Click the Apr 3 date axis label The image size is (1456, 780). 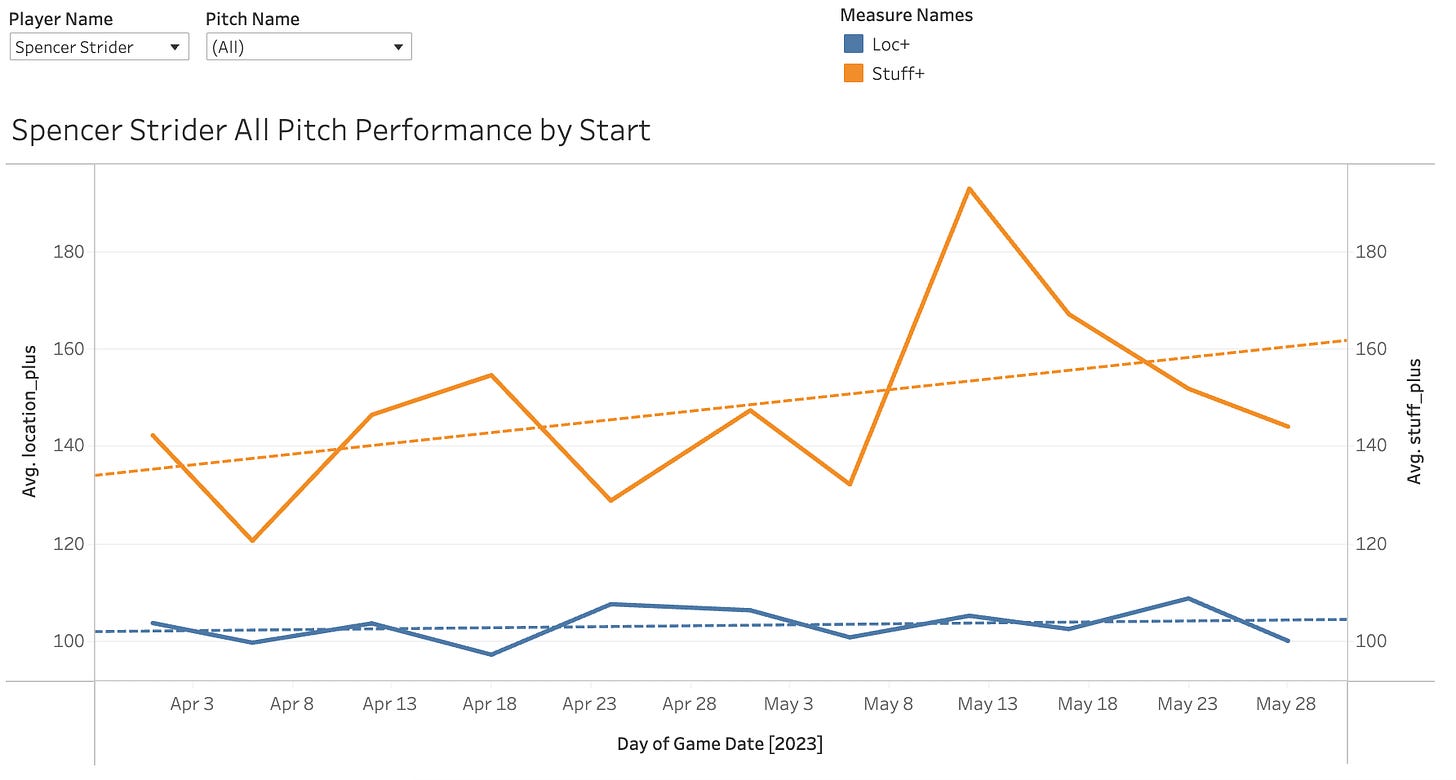pyautogui.click(x=192, y=704)
